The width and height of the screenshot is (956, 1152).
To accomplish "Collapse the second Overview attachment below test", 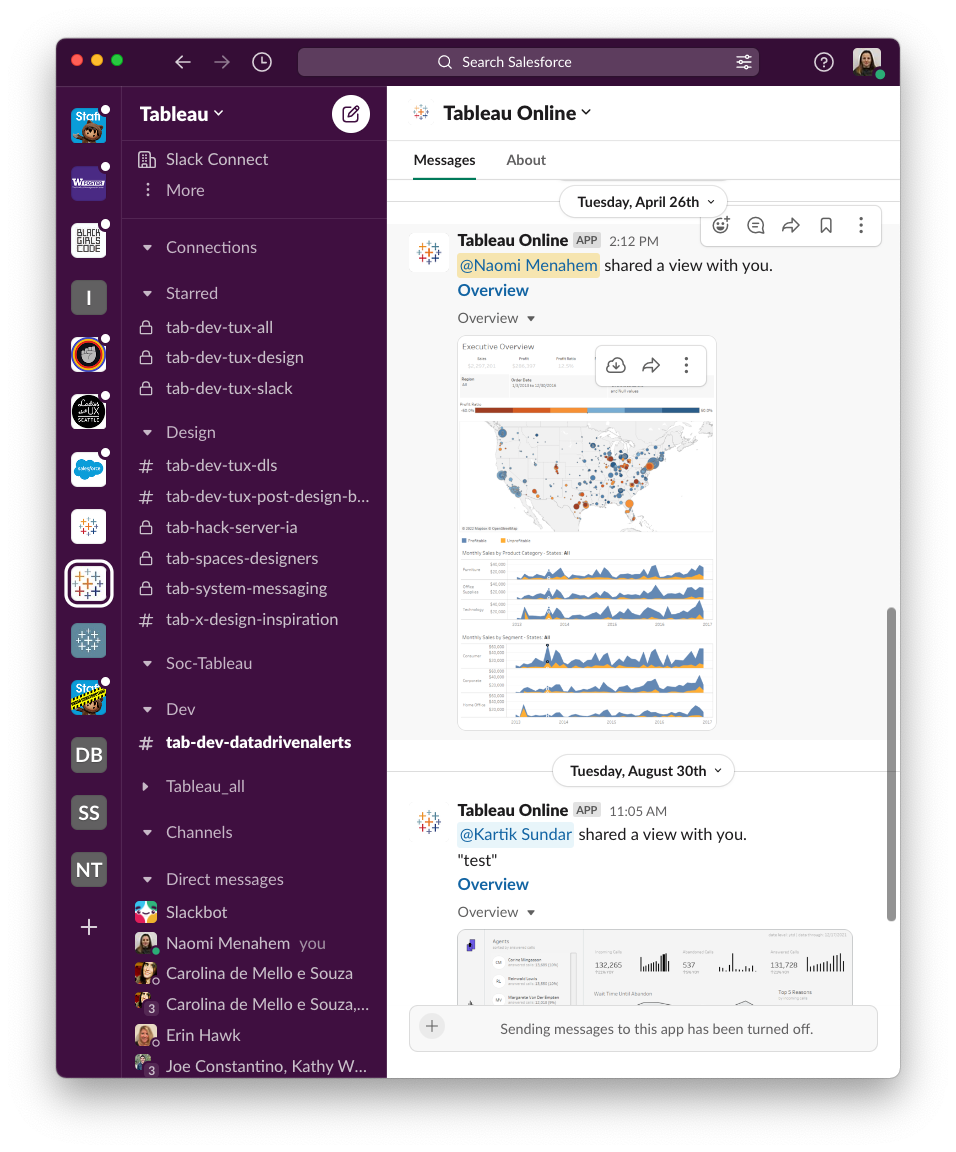I will [x=531, y=912].
